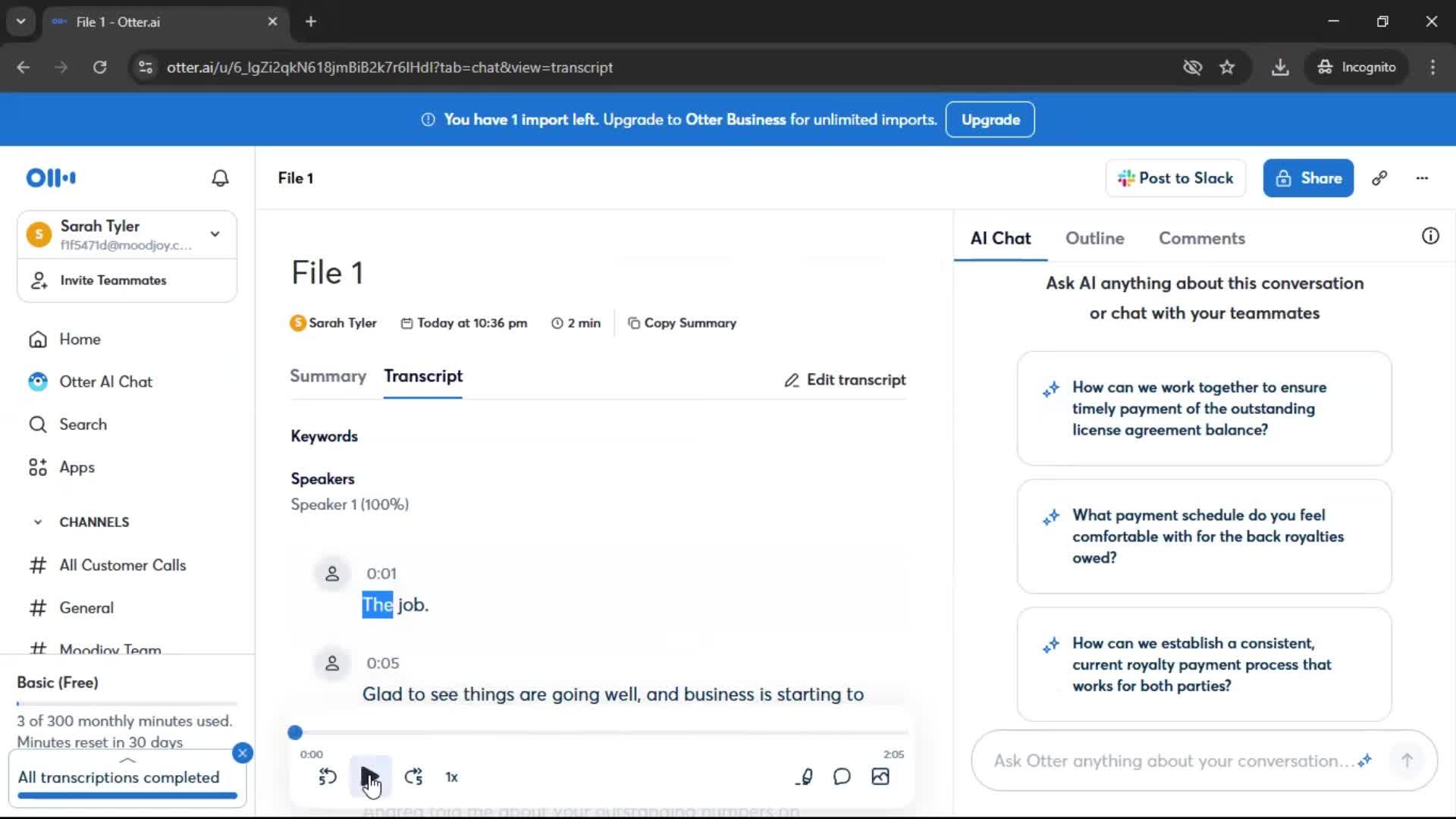Open the Outline tab
The image size is (1456, 819).
pyautogui.click(x=1095, y=238)
